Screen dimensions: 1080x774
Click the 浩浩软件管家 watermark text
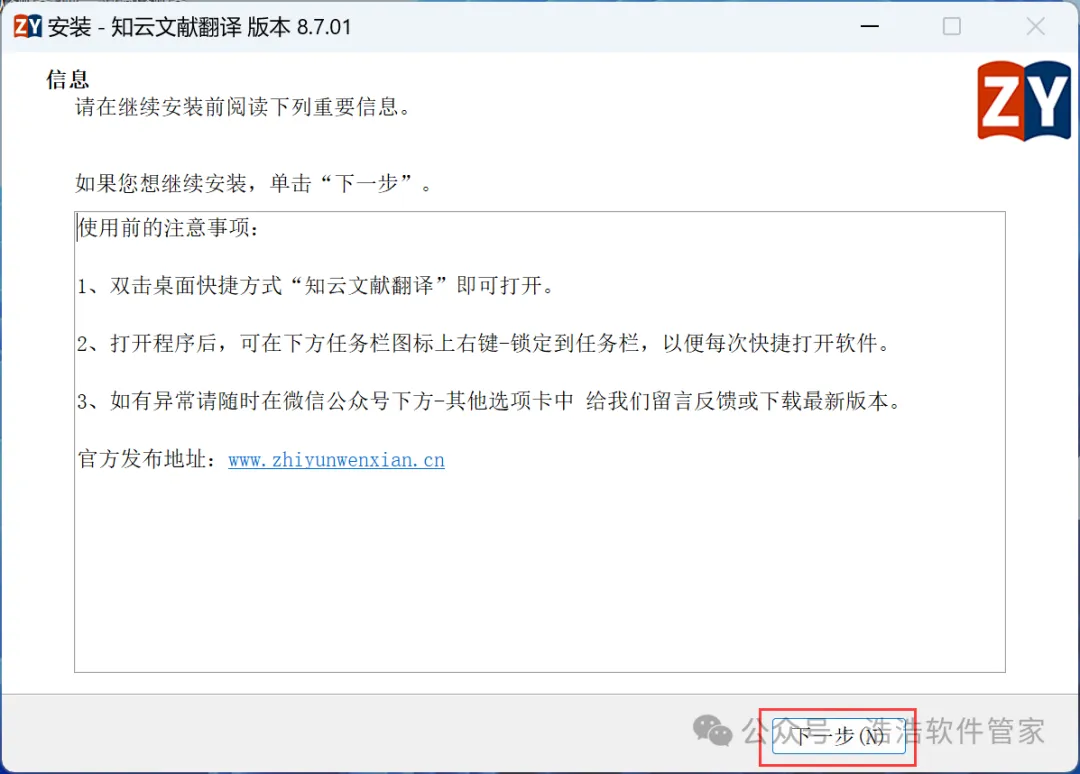coord(955,731)
